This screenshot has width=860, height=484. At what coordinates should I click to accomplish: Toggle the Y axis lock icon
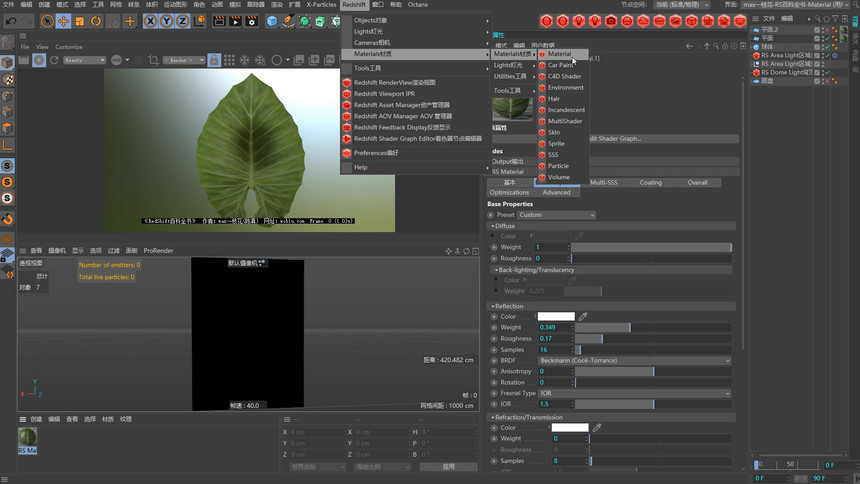(166, 21)
